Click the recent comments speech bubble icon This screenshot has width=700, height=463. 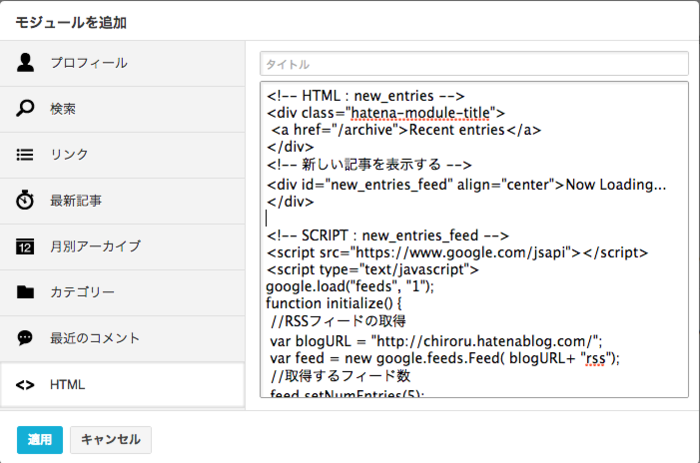[26, 338]
